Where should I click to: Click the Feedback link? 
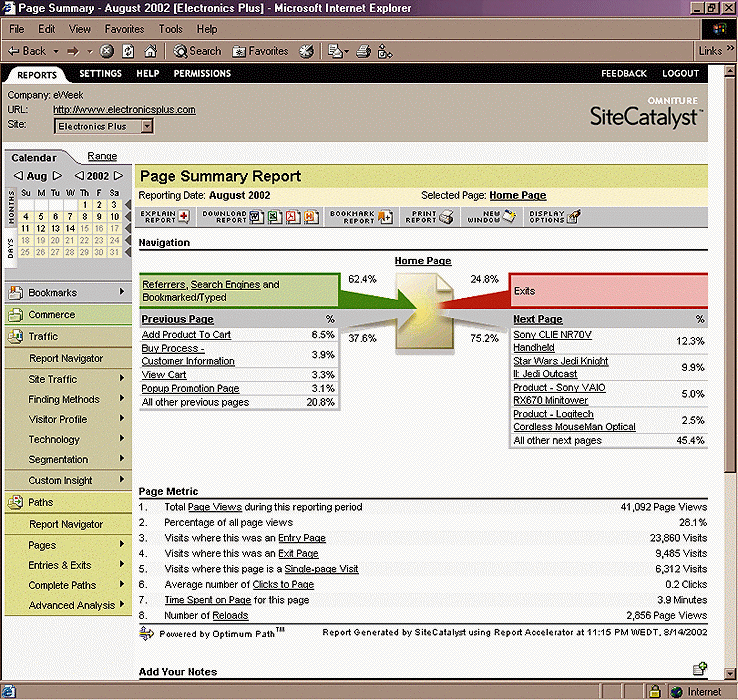pyautogui.click(x=624, y=73)
